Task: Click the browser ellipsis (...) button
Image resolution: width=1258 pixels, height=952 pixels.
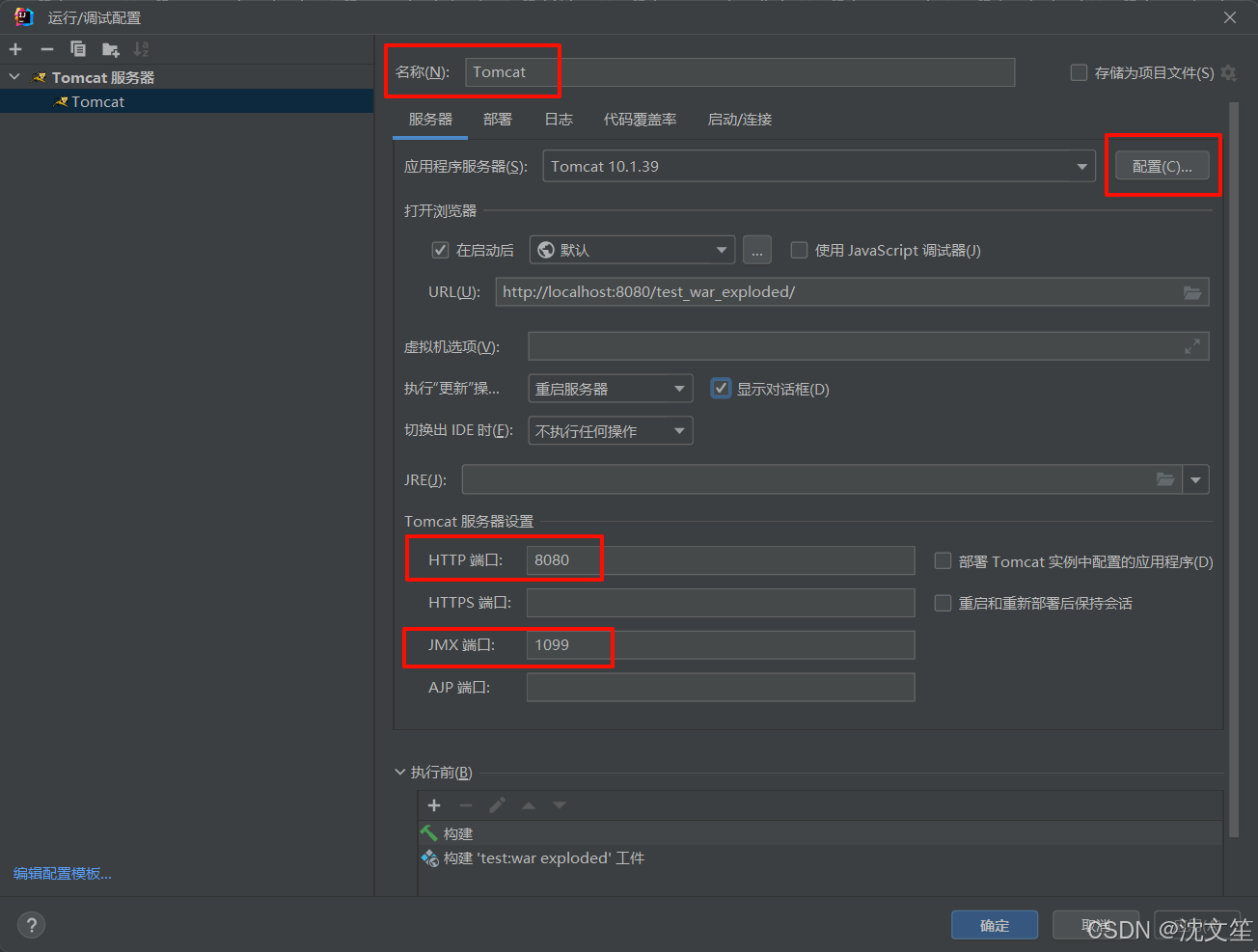Action: pos(757,250)
